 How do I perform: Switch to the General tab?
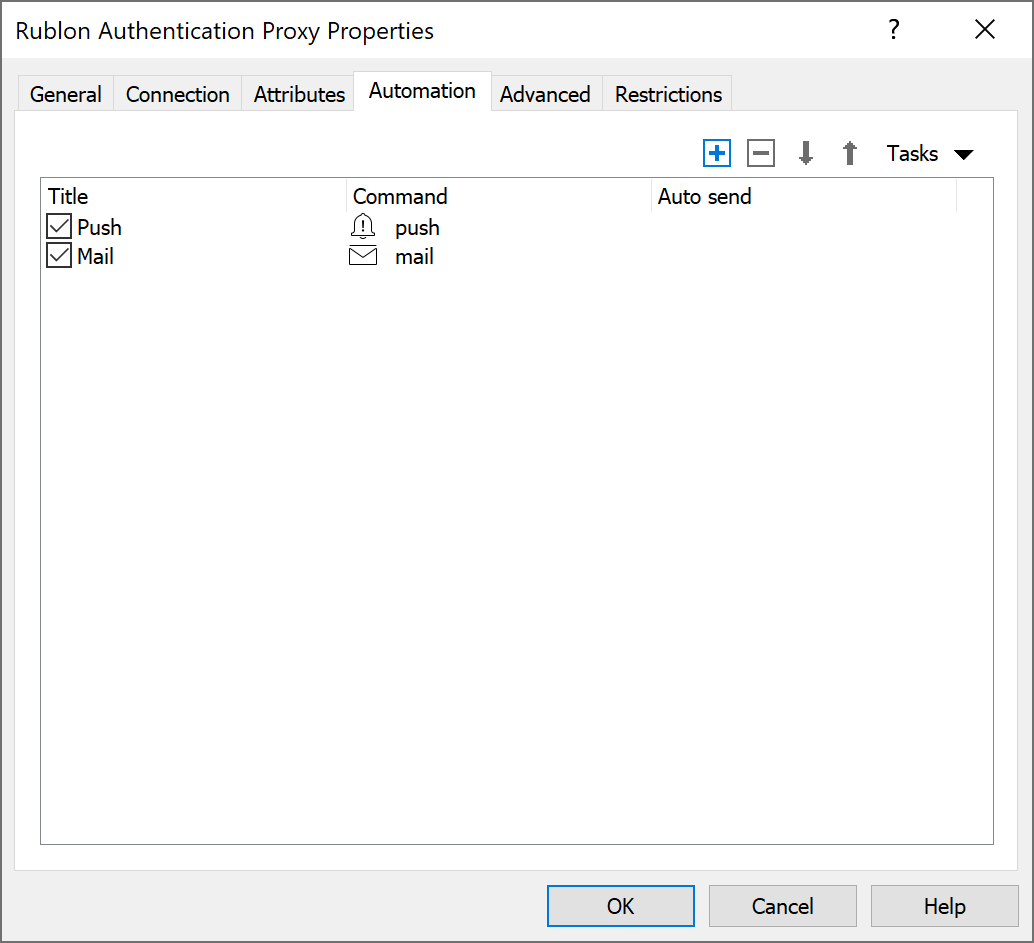pos(66,94)
